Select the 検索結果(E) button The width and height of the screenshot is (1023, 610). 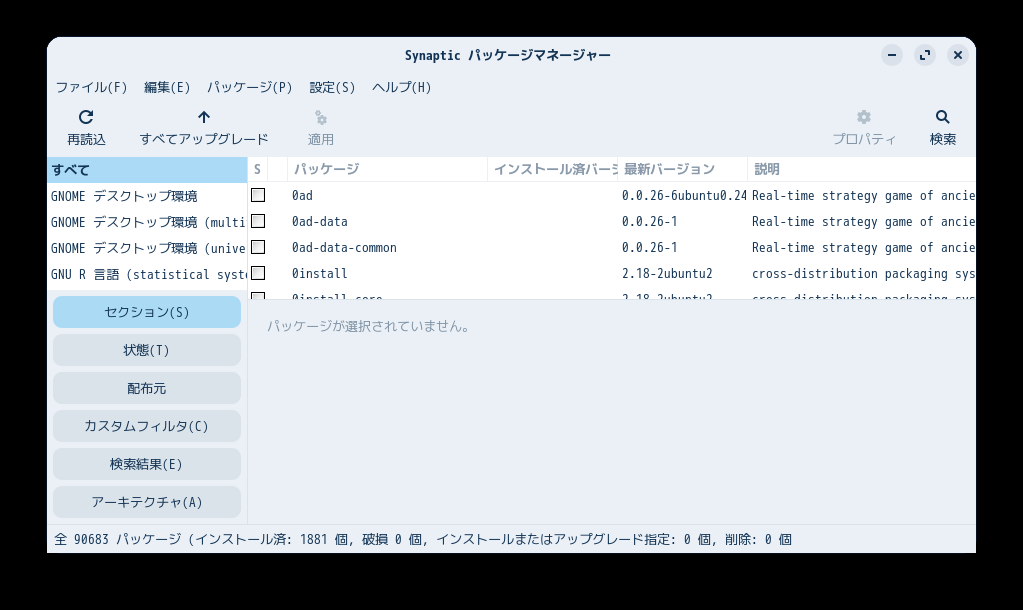(147, 464)
